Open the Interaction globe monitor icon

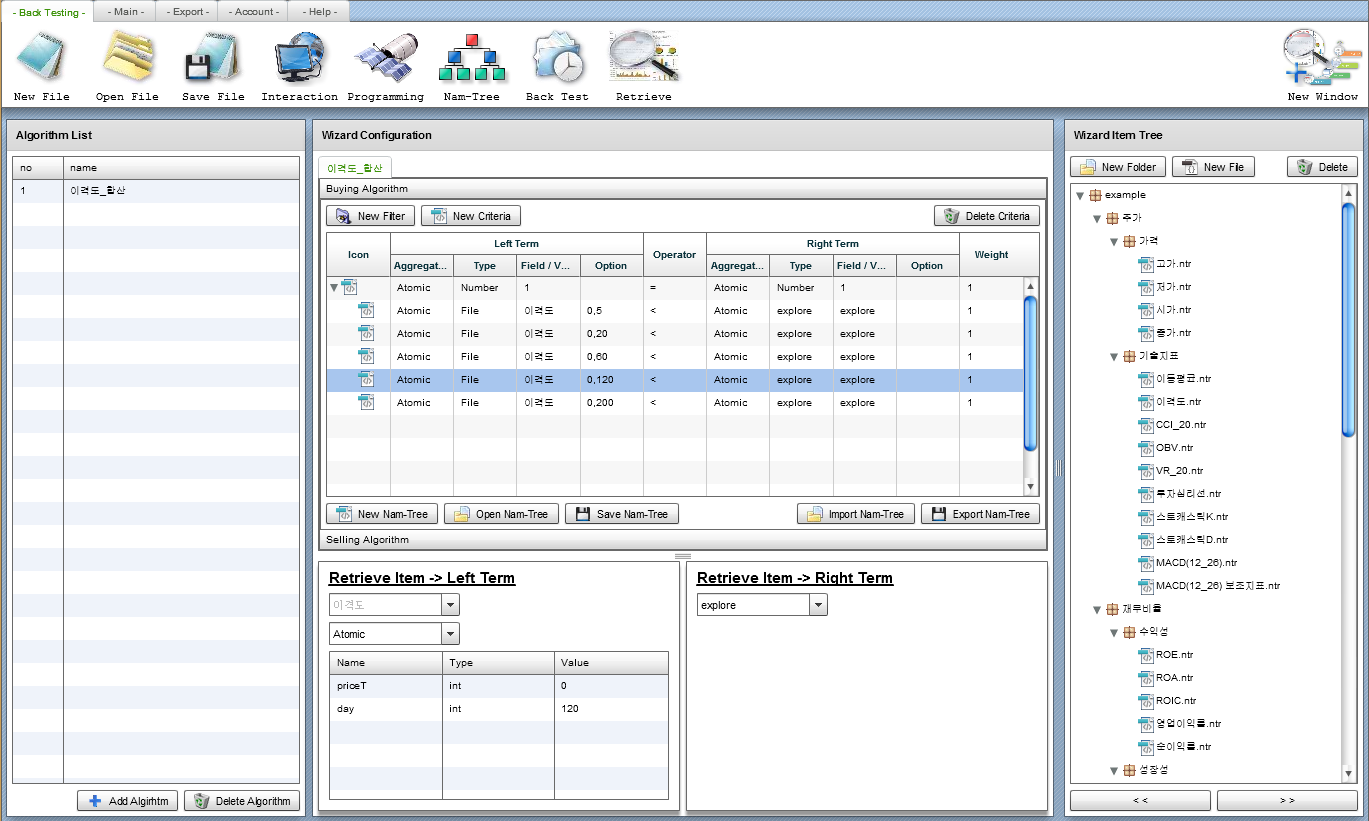[299, 58]
